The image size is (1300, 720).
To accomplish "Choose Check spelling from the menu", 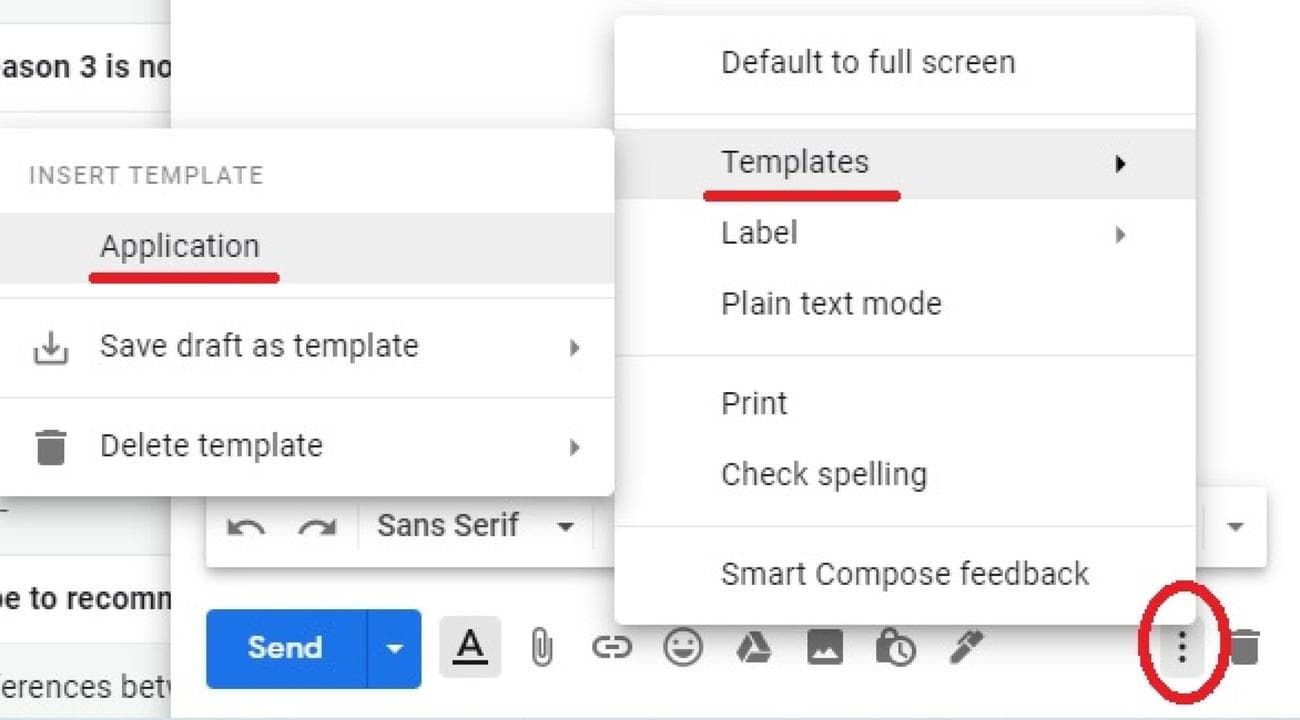I will tap(824, 474).
